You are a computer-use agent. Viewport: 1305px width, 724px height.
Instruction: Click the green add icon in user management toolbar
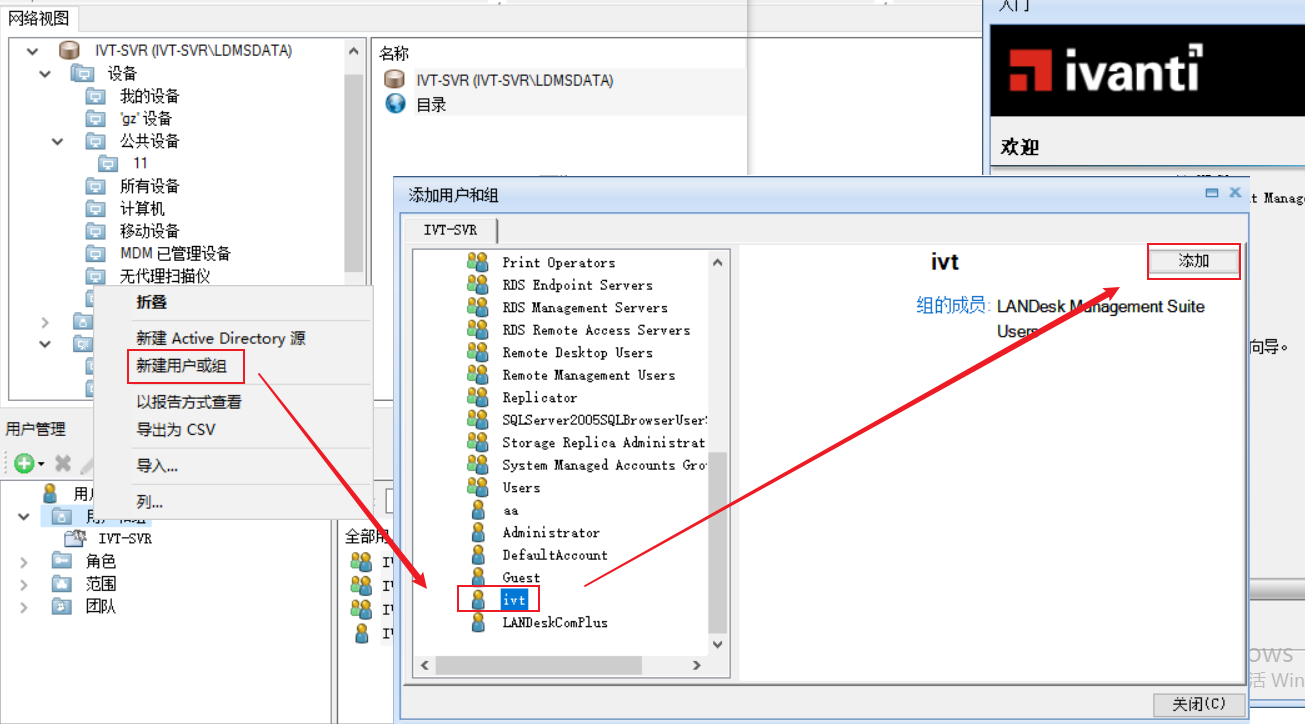24,463
